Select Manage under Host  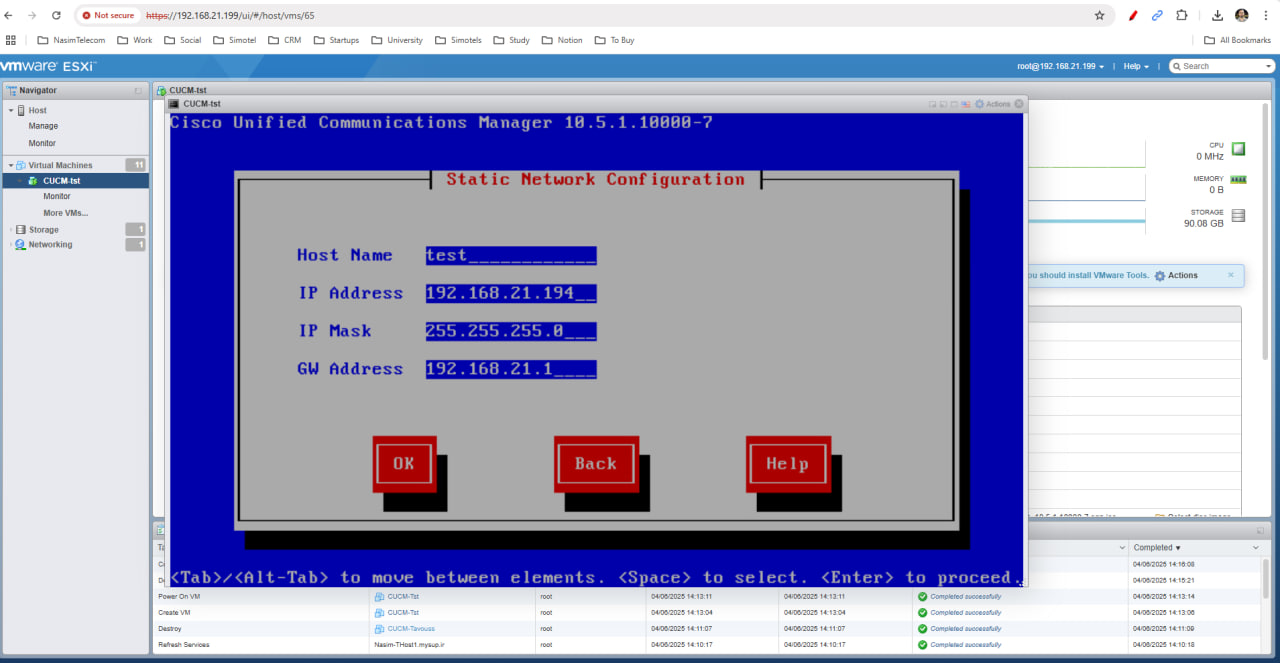click(x=43, y=126)
